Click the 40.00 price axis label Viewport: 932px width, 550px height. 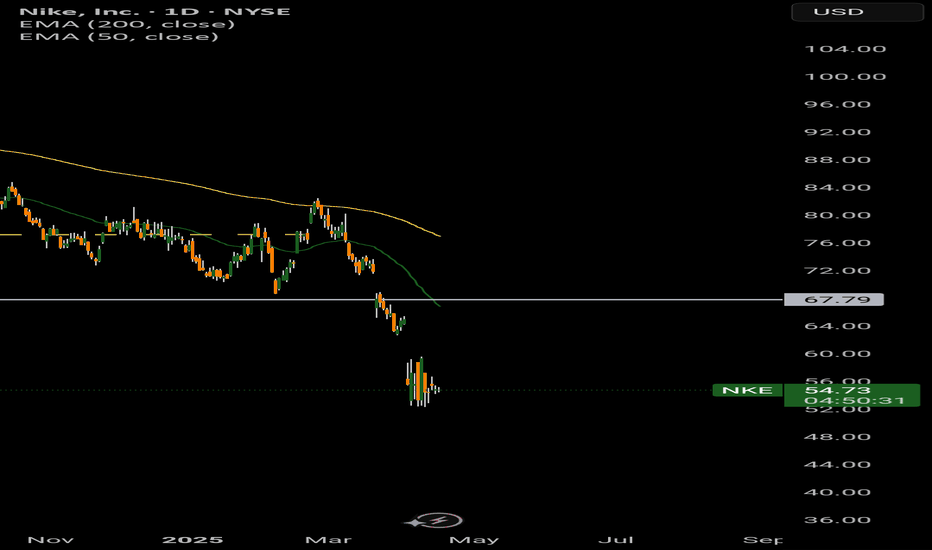(837, 492)
